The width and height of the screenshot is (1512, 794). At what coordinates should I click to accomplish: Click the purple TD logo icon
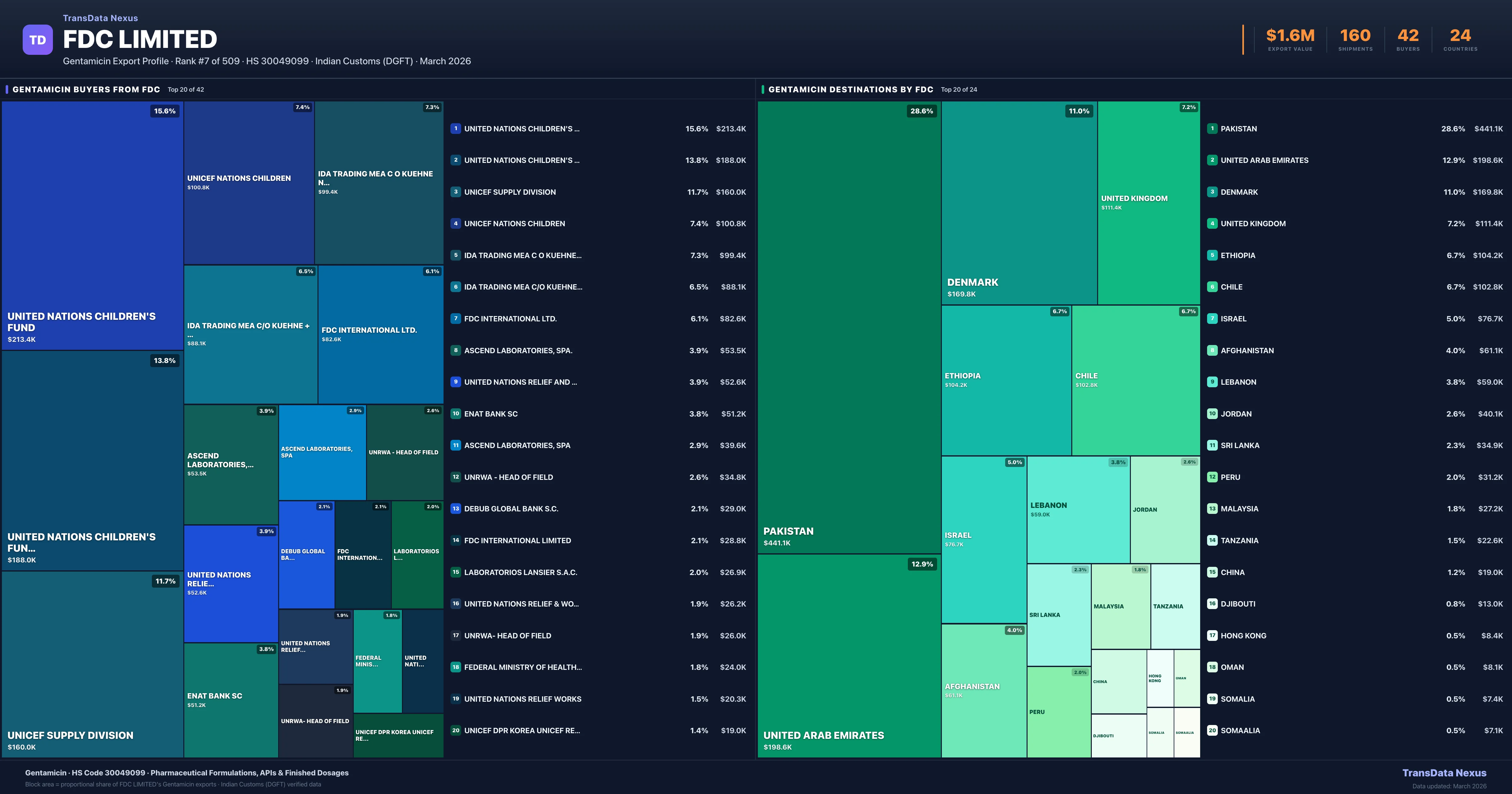point(37,40)
